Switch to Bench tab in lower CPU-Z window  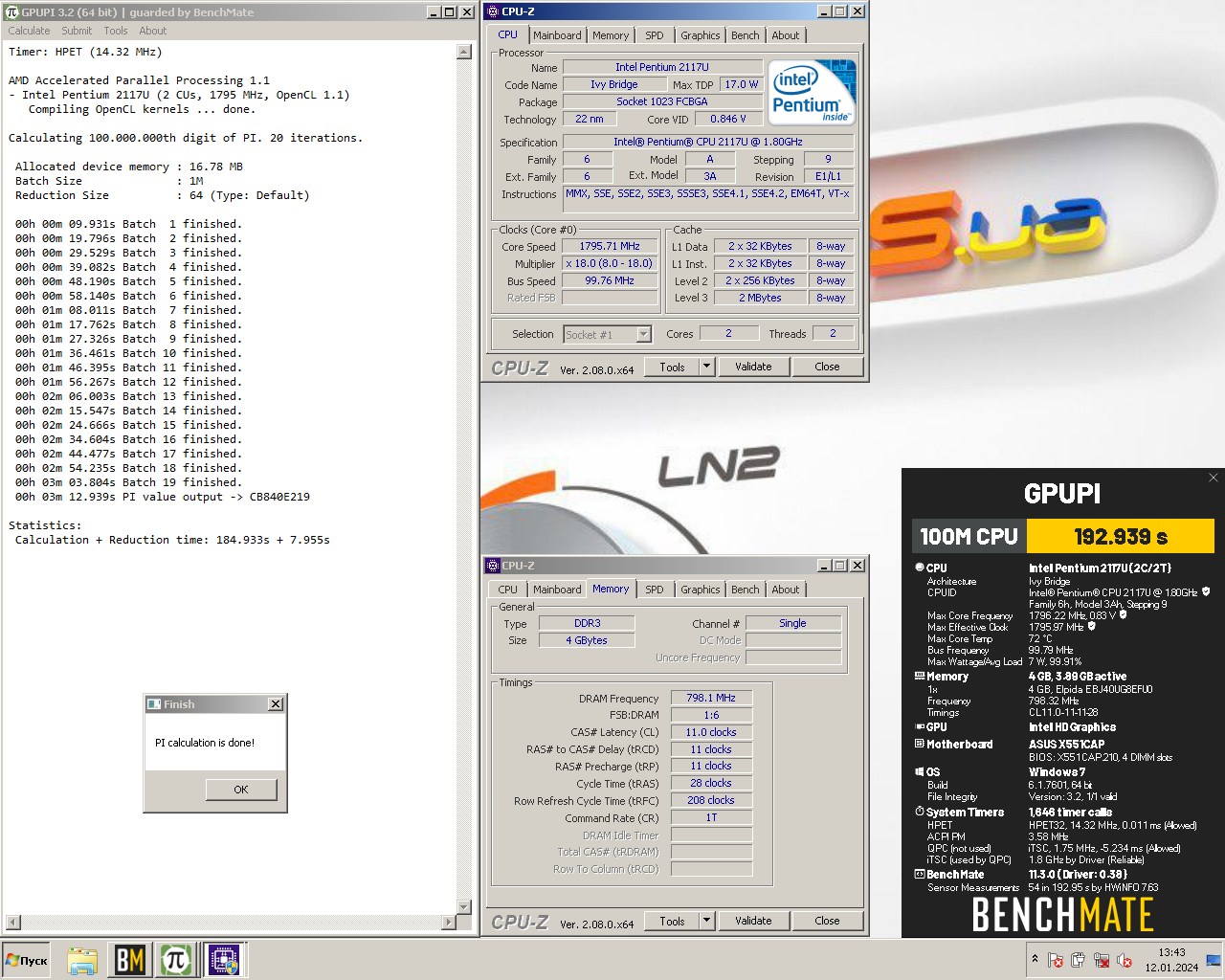click(x=746, y=590)
